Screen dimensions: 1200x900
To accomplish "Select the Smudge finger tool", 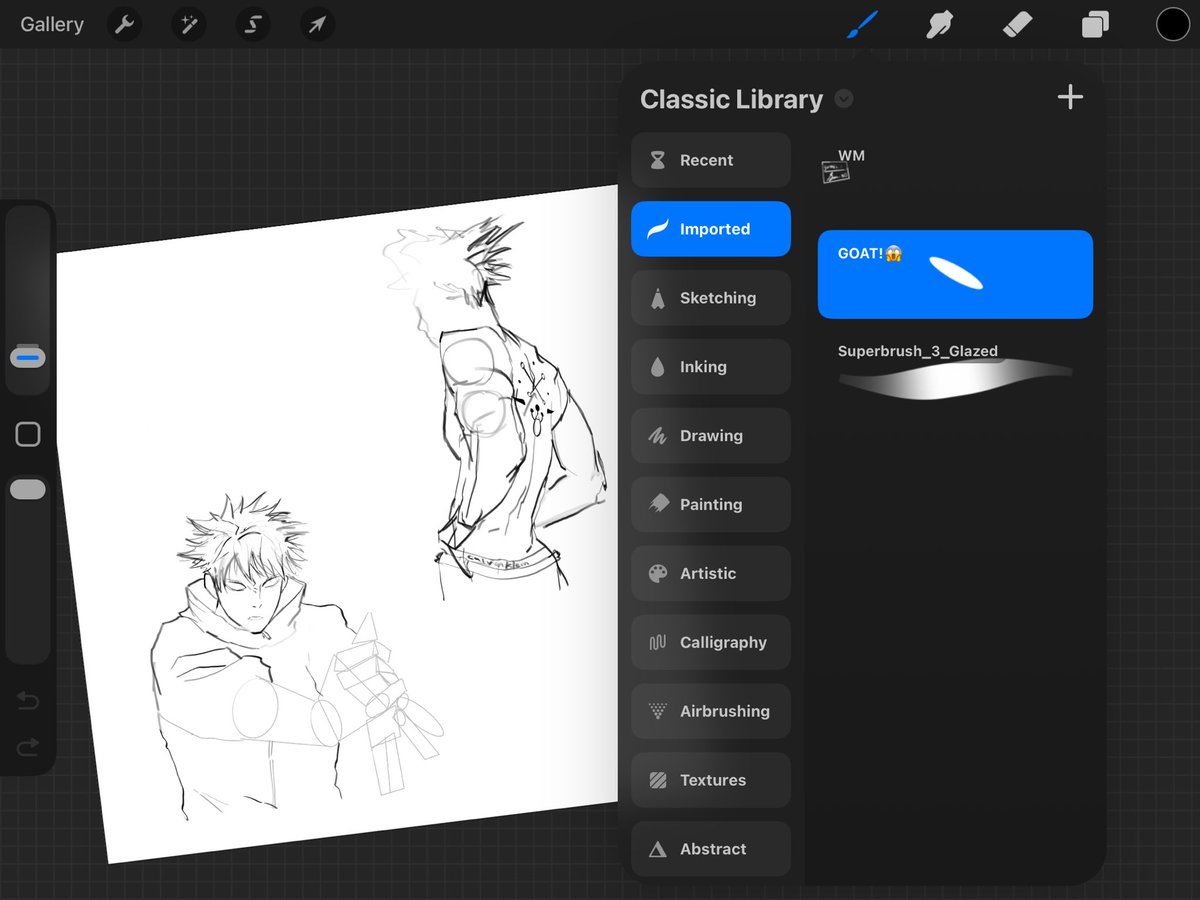I will [x=939, y=24].
